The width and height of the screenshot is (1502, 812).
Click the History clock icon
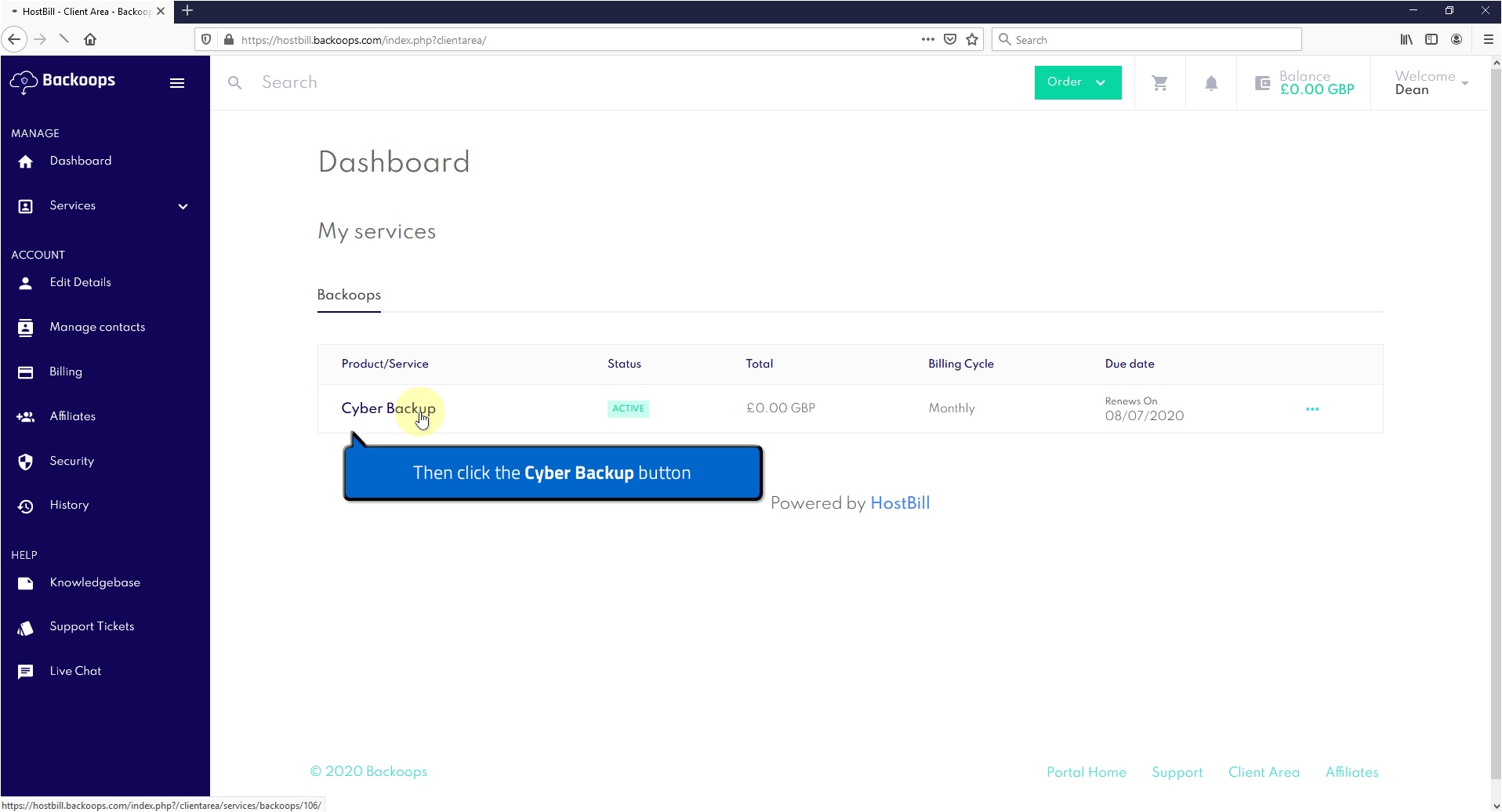point(26,506)
